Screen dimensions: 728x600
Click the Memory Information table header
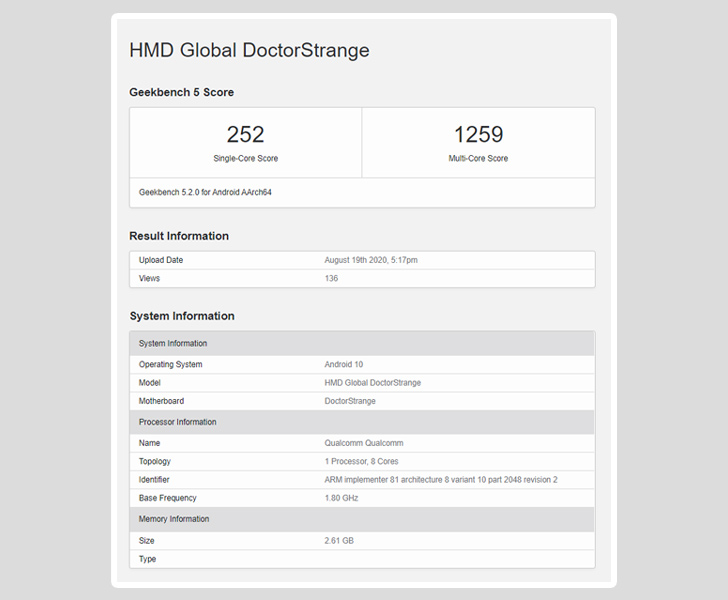pos(362,519)
